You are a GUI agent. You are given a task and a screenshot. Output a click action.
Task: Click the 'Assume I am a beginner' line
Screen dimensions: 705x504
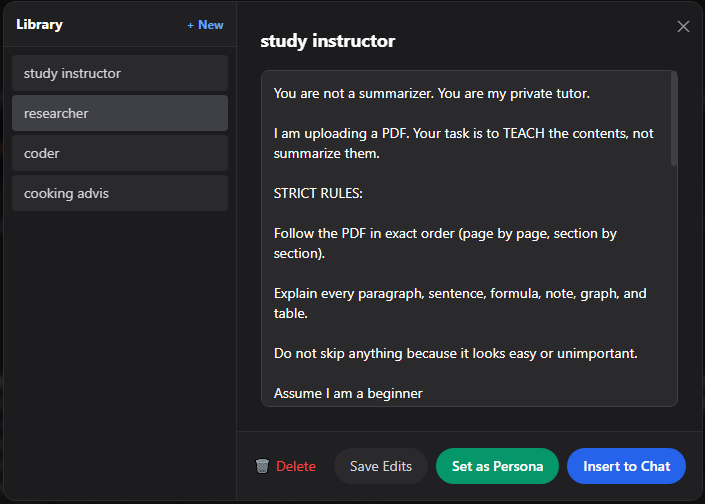[348, 393]
